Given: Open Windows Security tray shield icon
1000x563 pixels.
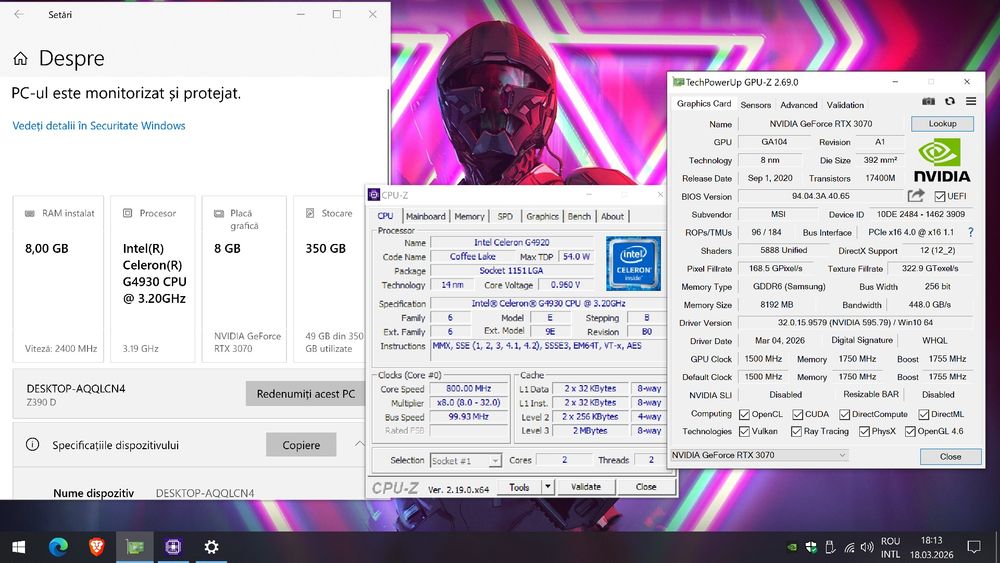Looking at the screenshot, I should pos(811,547).
